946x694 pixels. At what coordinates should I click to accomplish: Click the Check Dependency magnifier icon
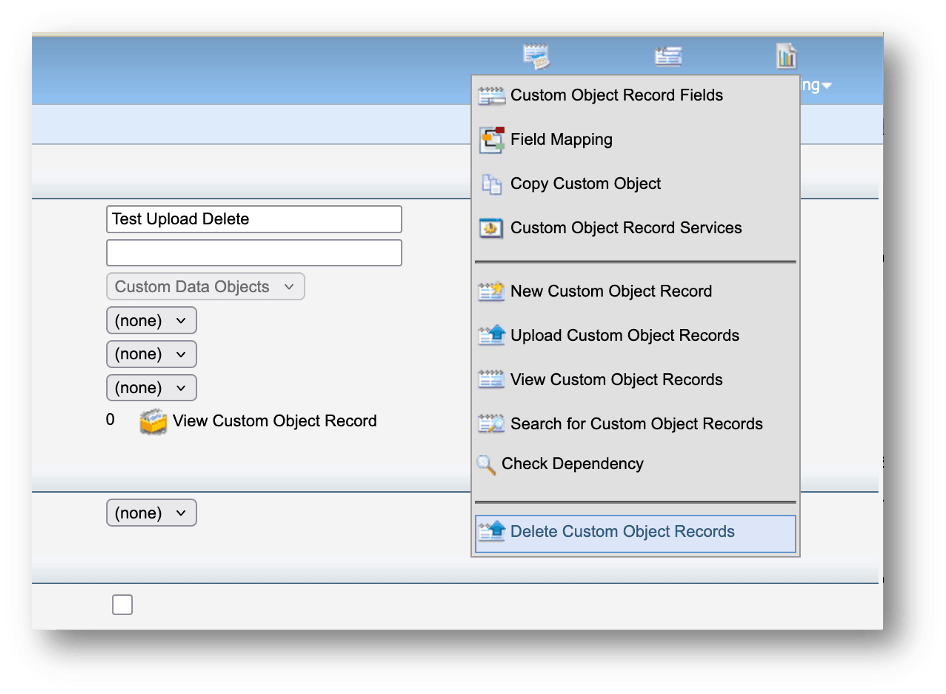(x=486, y=465)
